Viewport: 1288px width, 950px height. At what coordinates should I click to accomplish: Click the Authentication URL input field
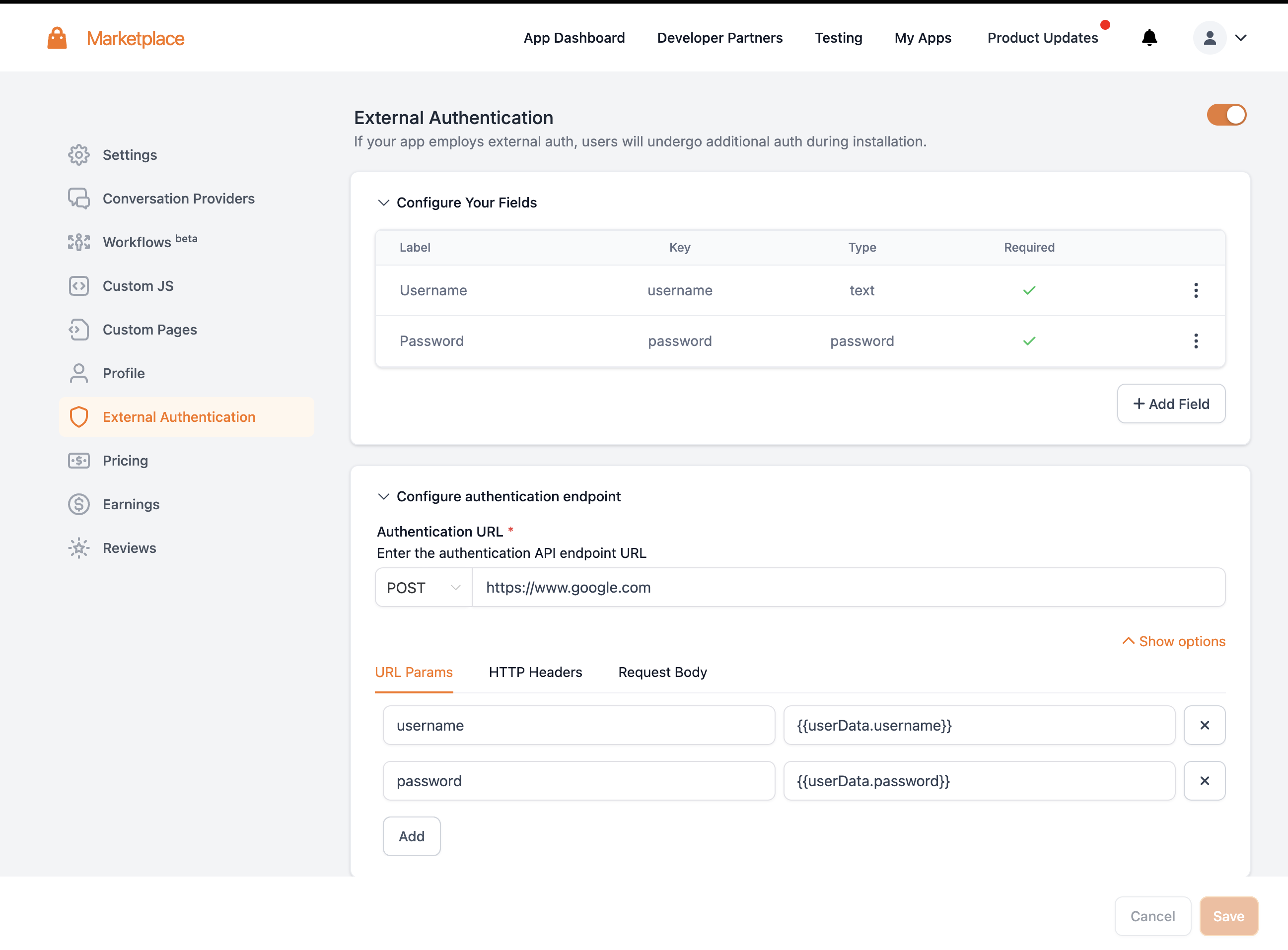(x=849, y=588)
